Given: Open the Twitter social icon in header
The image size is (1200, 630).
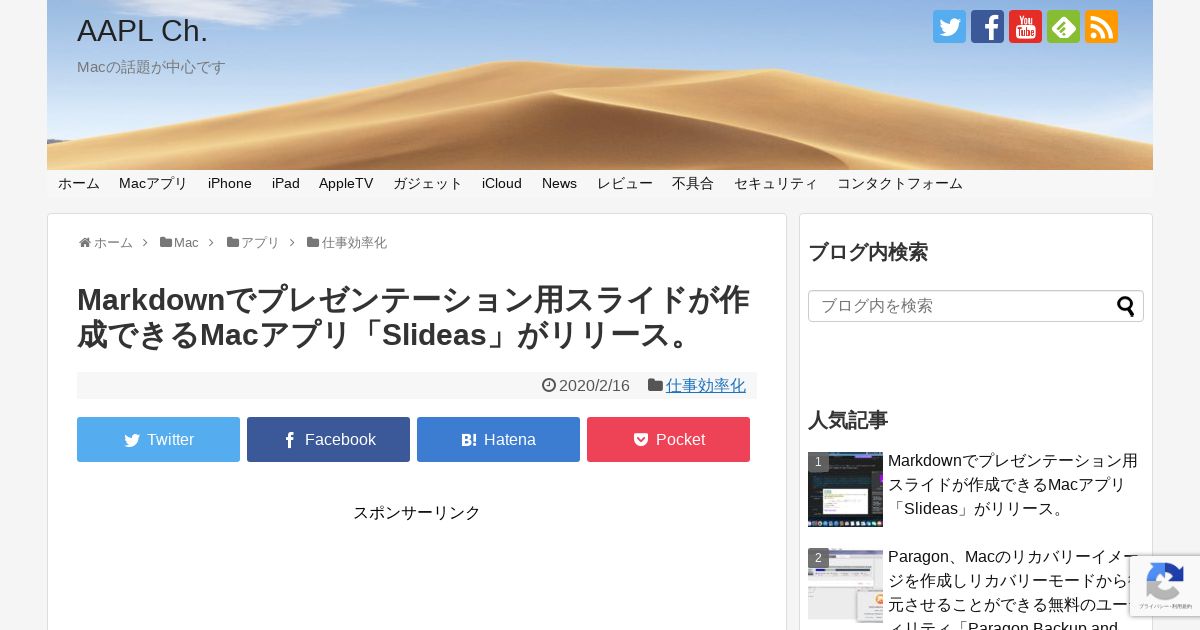Looking at the screenshot, I should pyautogui.click(x=949, y=27).
